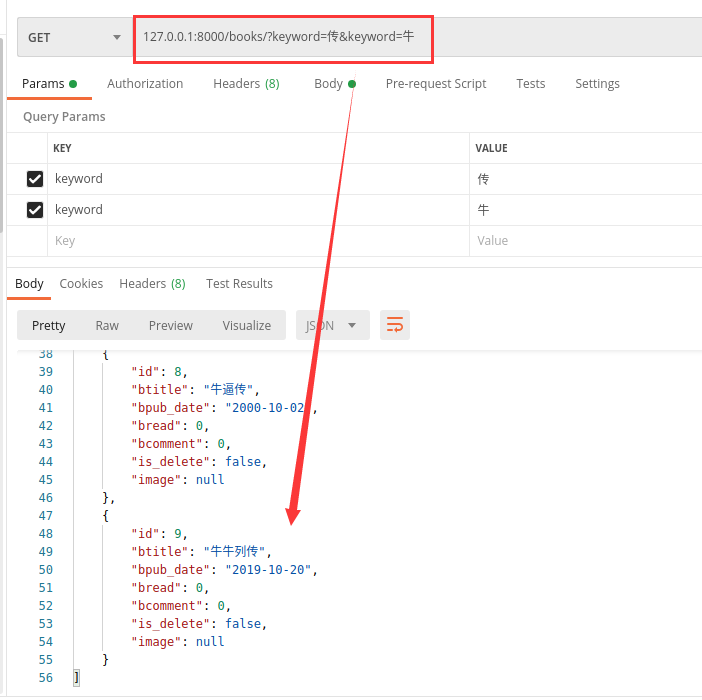
Task: Click the "牛逼传" btitle value
Action: [228, 389]
